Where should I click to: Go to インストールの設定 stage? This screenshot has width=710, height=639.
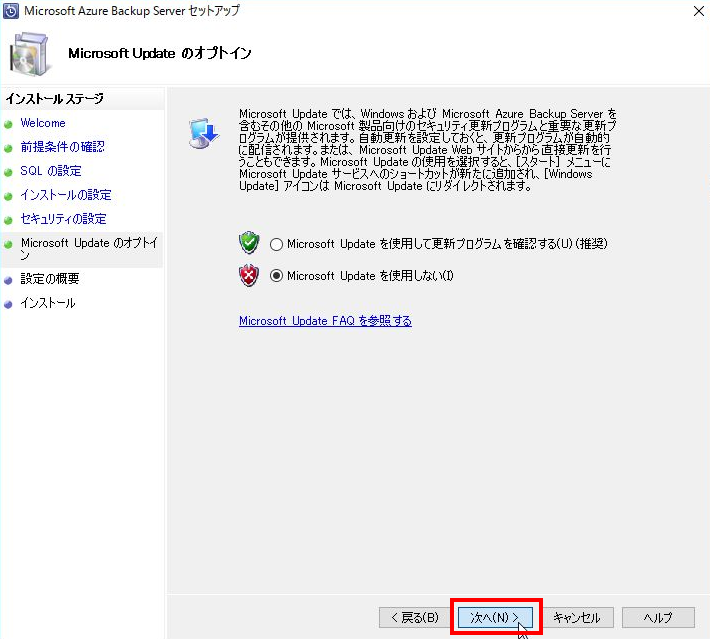click(x=66, y=195)
